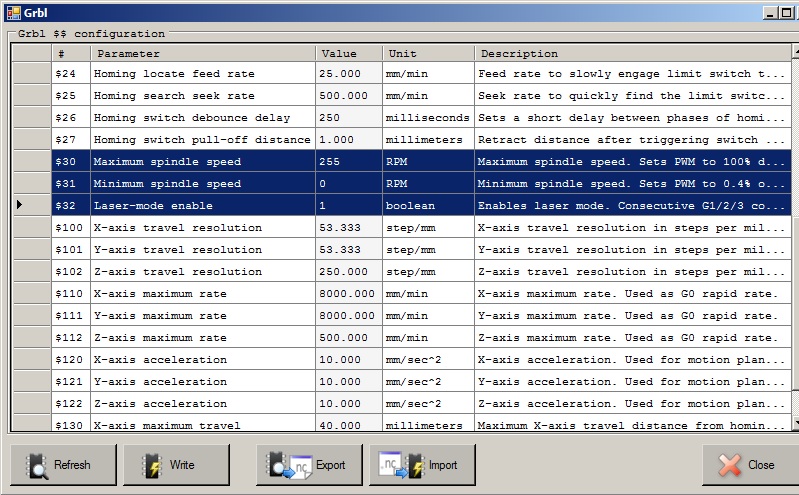The width and height of the screenshot is (799, 495).
Task: Click value 53.333 of Y-axis travel resolution
Action: click(349, 249)
